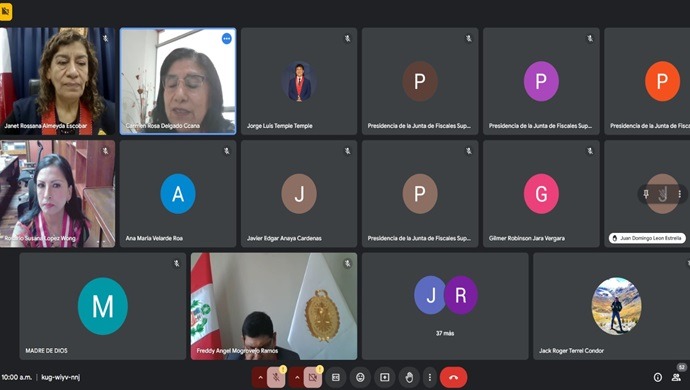
Task: Click muted mic icon on Janet Rossana tile
Action: pyautogui.click(x=106, y=39)
